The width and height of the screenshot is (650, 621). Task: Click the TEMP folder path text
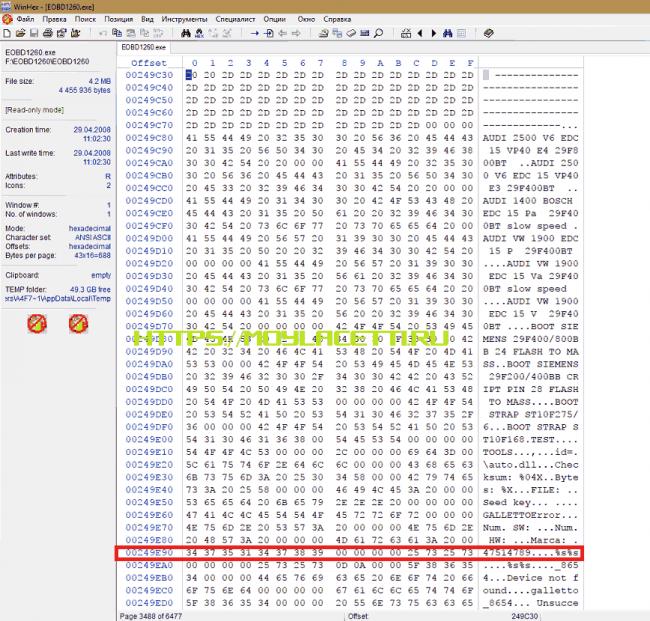(x=58, y=298)
